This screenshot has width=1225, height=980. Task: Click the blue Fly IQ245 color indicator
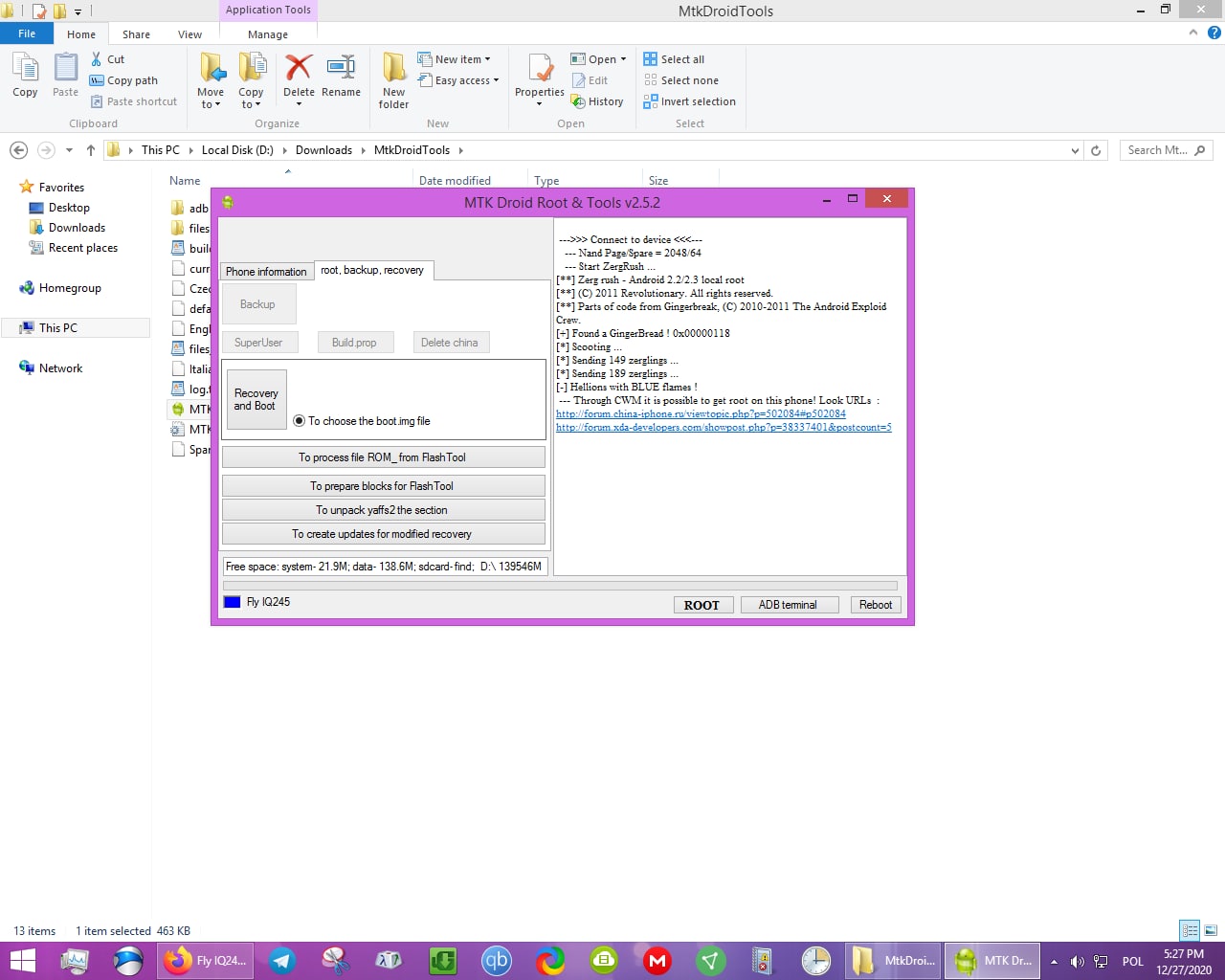pyautogui.click(x=232, y=602)
